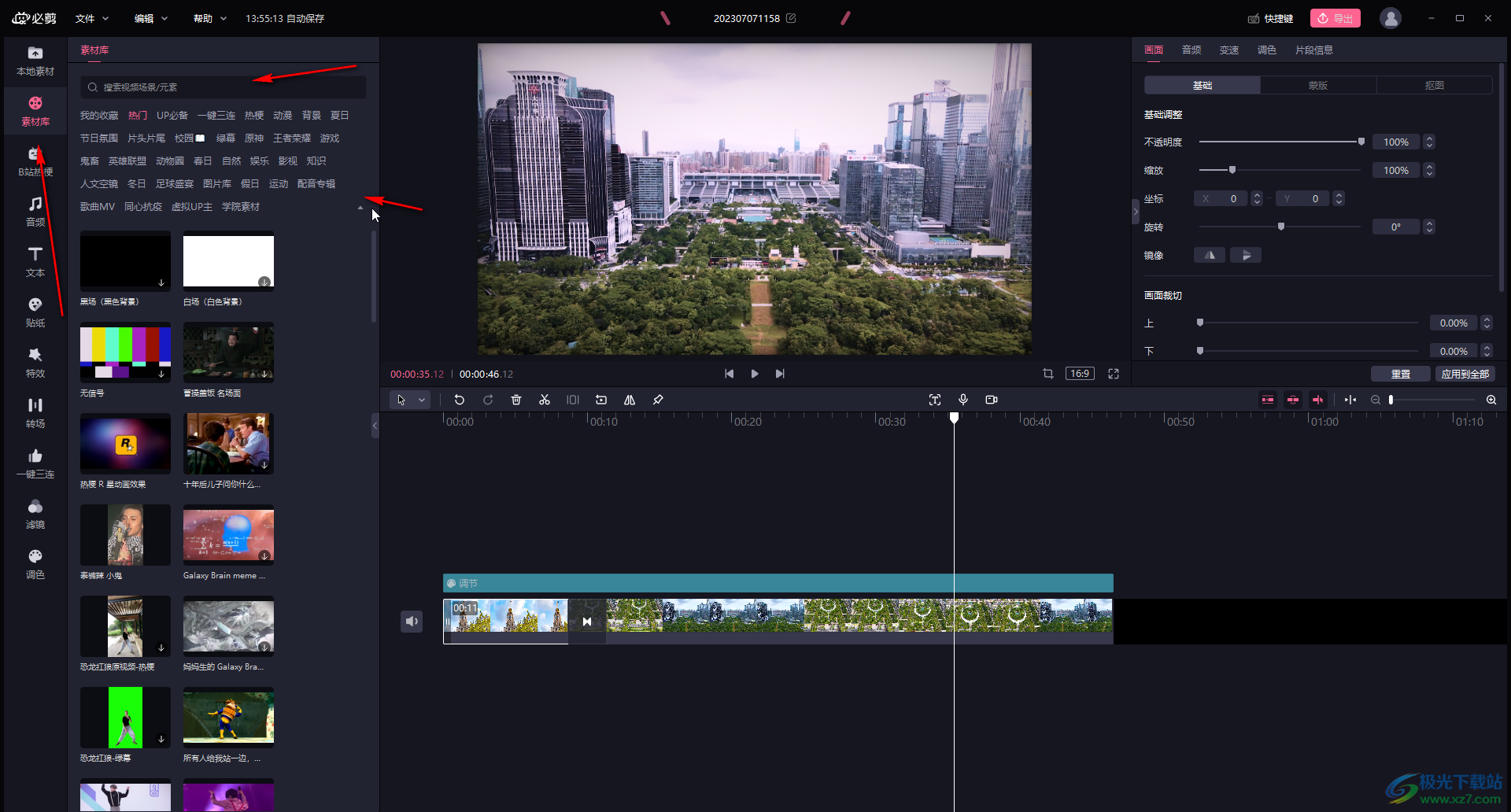Click the 导出 export button

point(1336,18)
